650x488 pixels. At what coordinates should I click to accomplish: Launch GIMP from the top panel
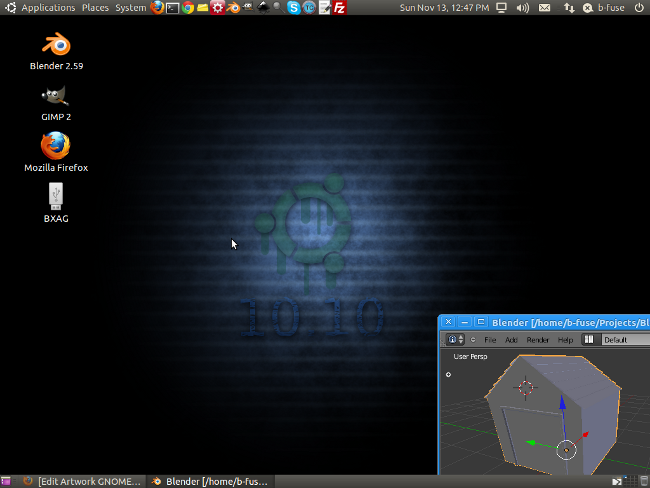[x=248, y=7]
